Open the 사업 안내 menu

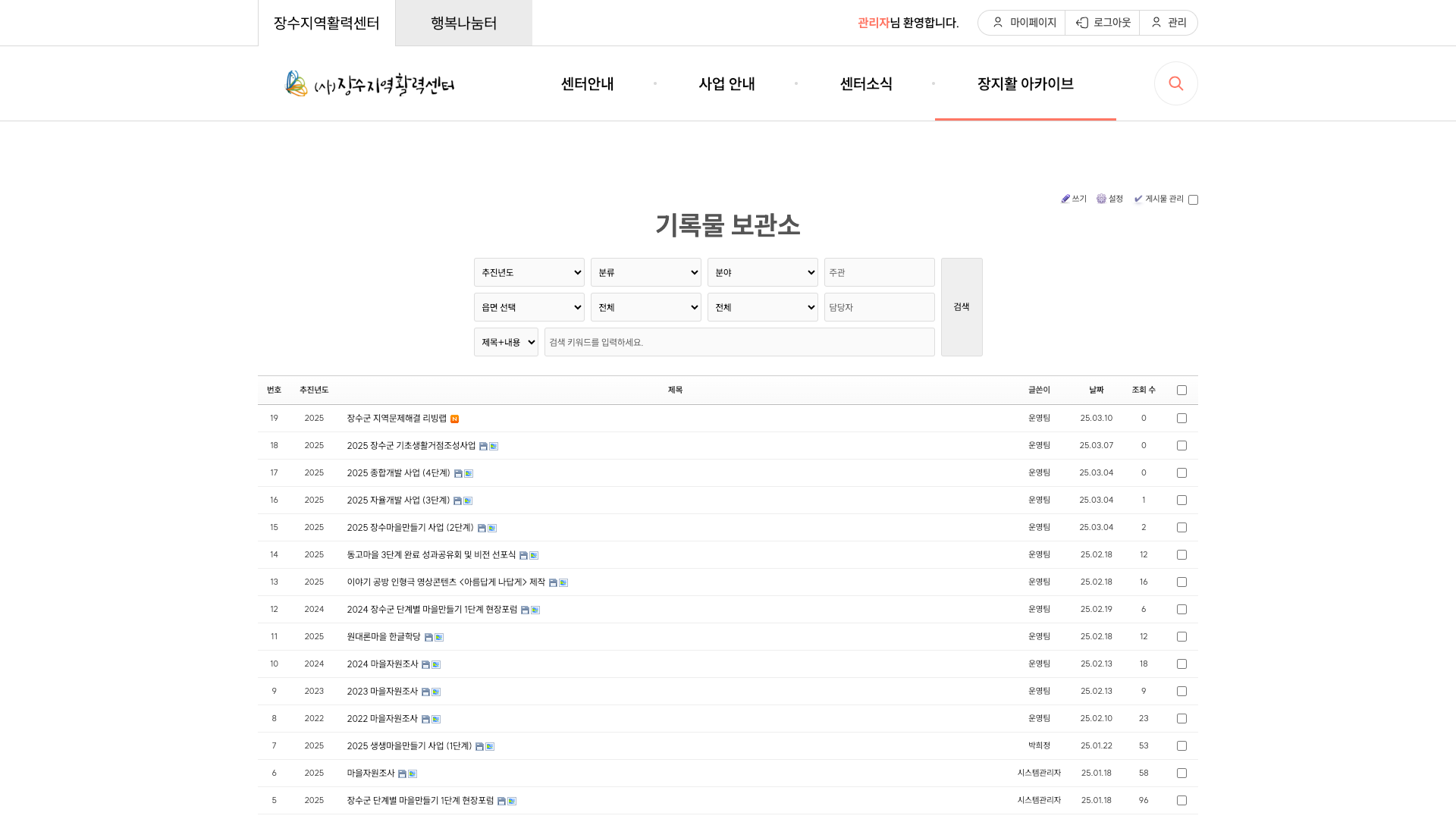pyautogui.click(x=726, y=83)
